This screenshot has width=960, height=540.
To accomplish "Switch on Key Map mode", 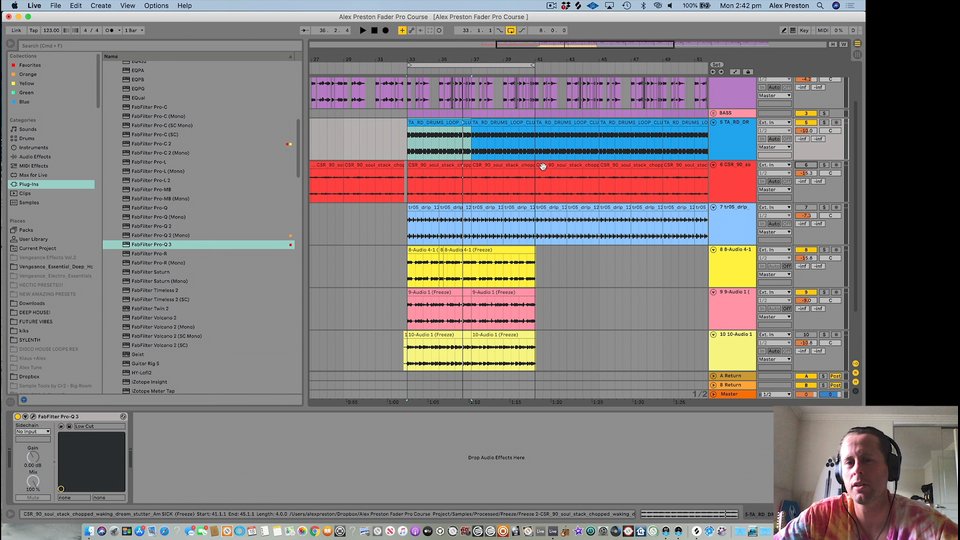I will click(804, 30).
